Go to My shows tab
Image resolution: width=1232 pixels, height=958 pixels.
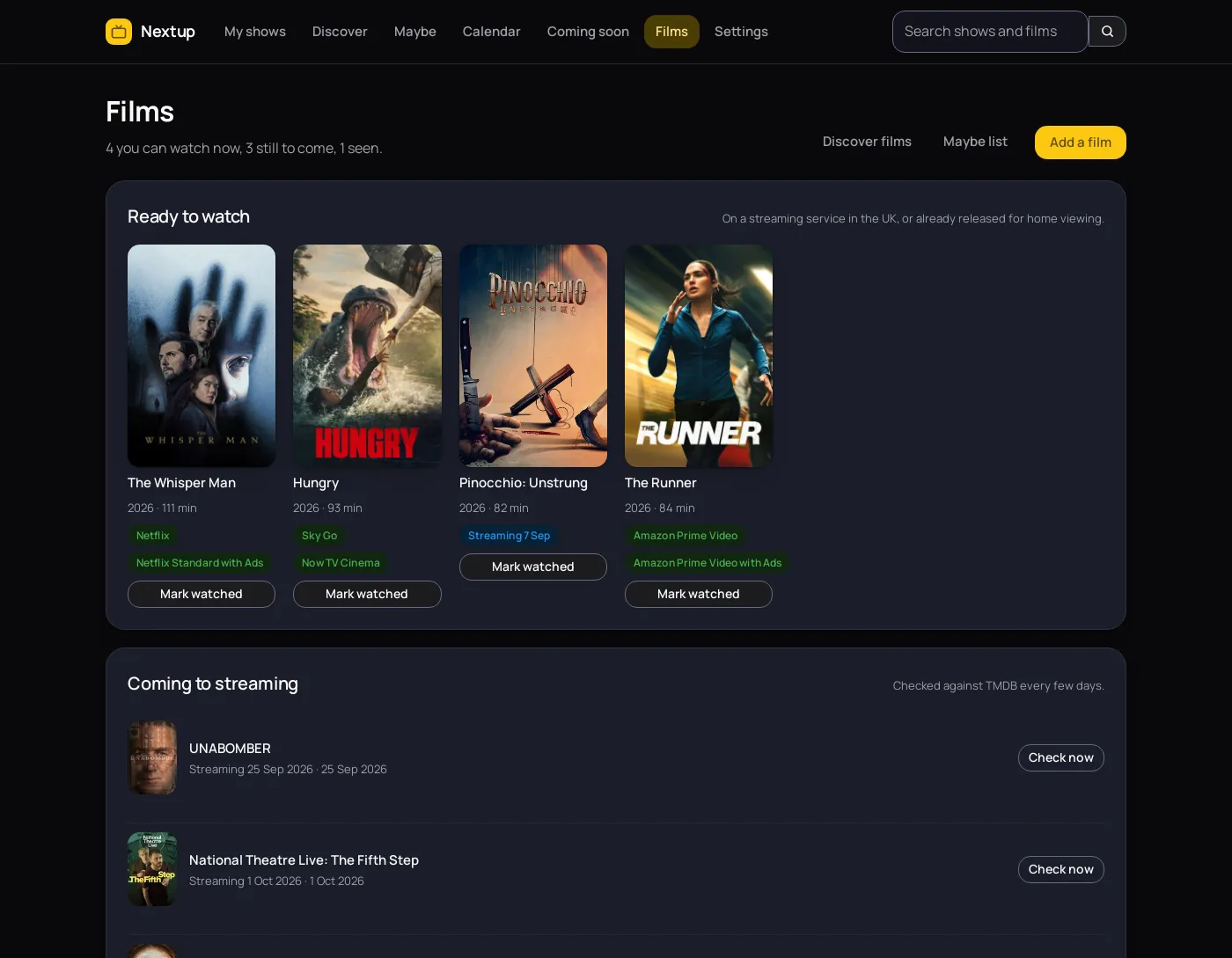[x=255, y=32]
